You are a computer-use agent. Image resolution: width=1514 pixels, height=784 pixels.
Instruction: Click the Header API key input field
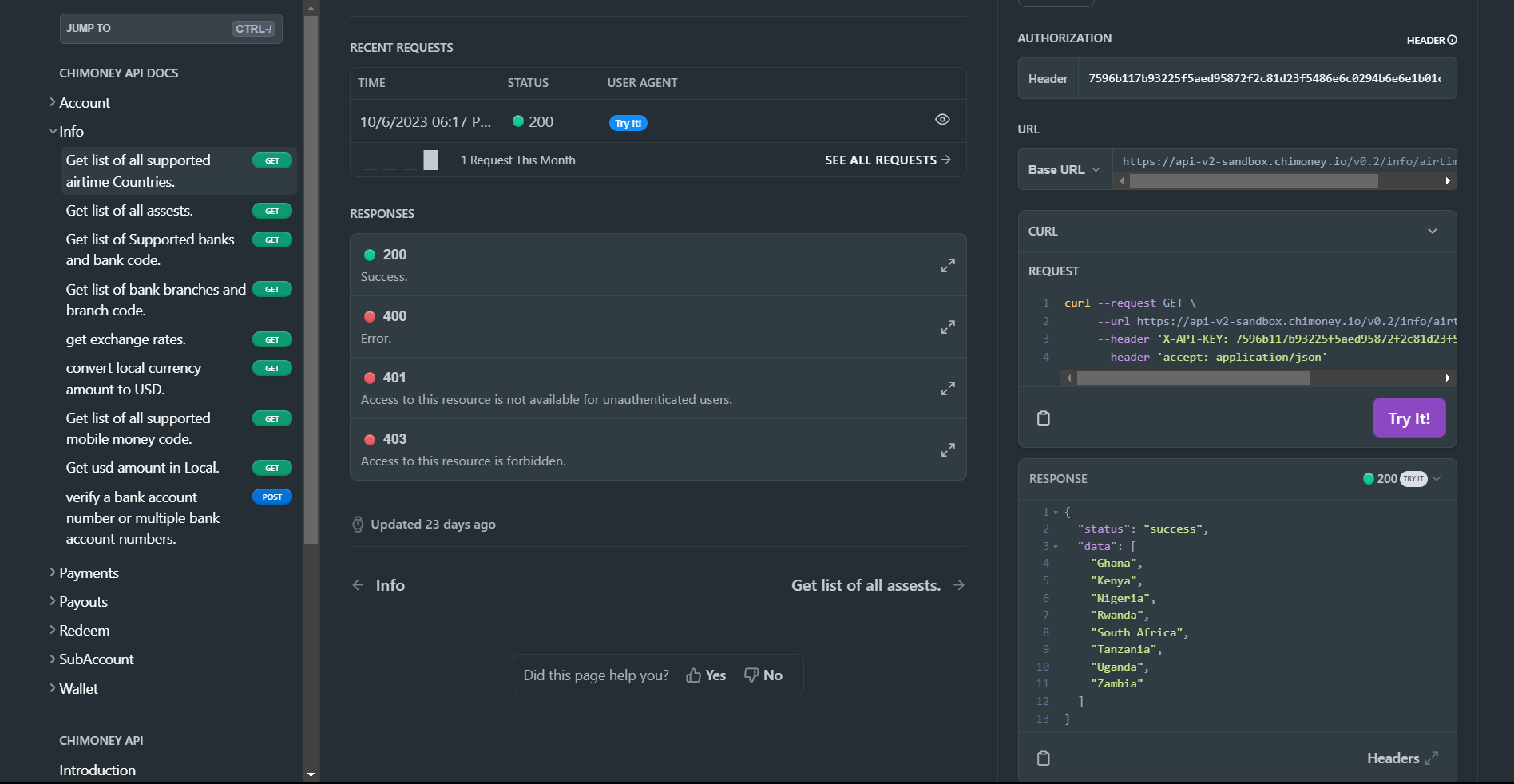click(1266, 79)
